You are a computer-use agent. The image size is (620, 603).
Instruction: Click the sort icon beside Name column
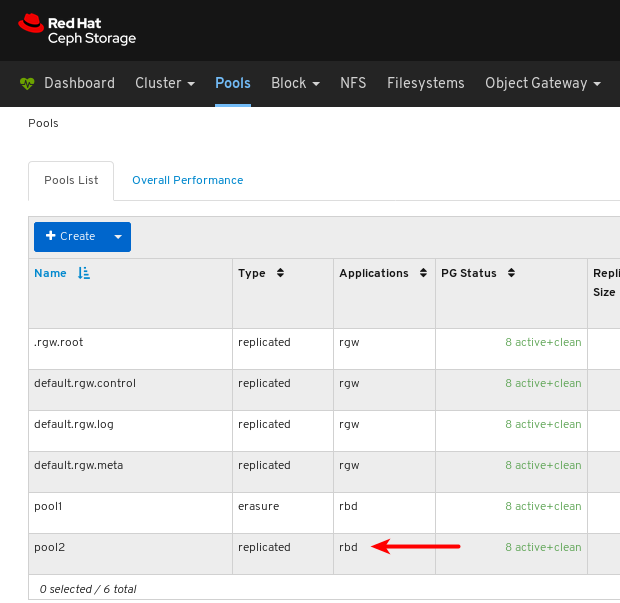click(84, 273)
